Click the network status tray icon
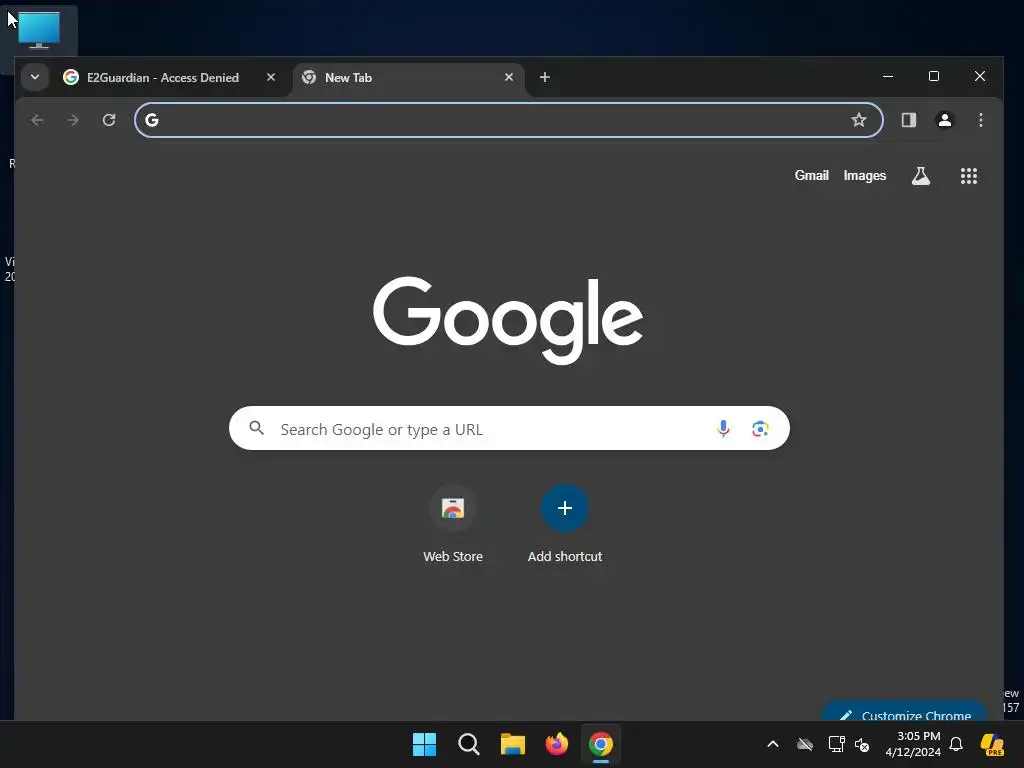 (x=836, y=744)
